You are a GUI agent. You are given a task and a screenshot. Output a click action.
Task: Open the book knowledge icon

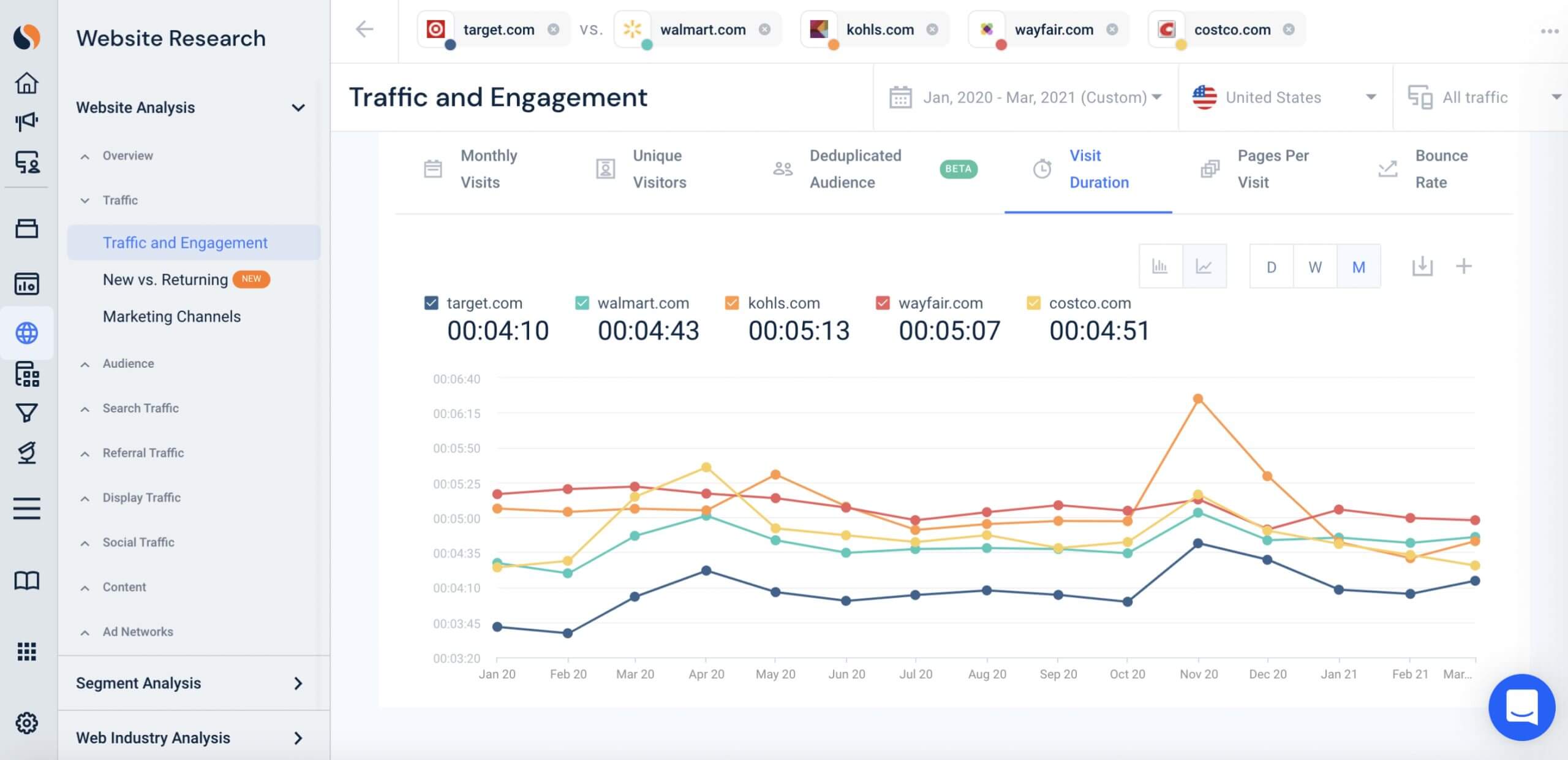point(27,580)
